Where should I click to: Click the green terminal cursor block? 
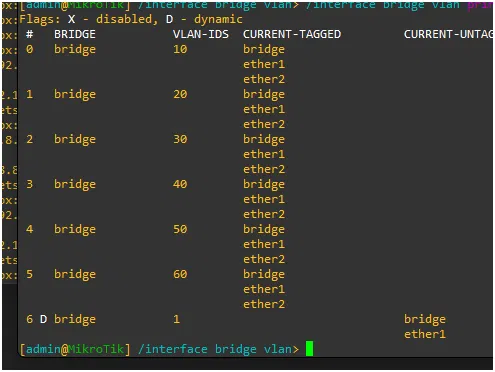309,349
